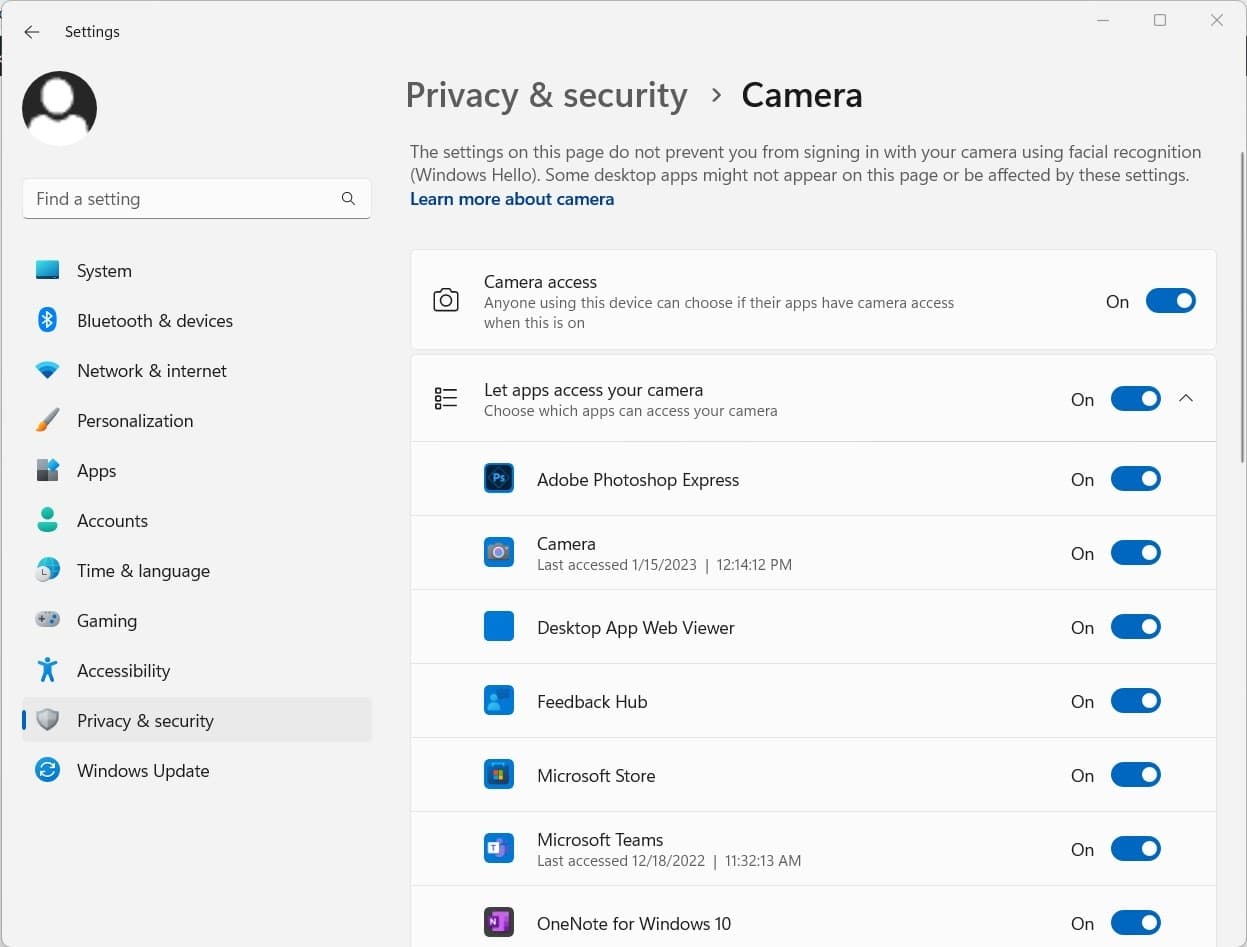
Task: Click the Bluetooth icon in sidebar
Action: pyautogui.click(x=47, y=320)
